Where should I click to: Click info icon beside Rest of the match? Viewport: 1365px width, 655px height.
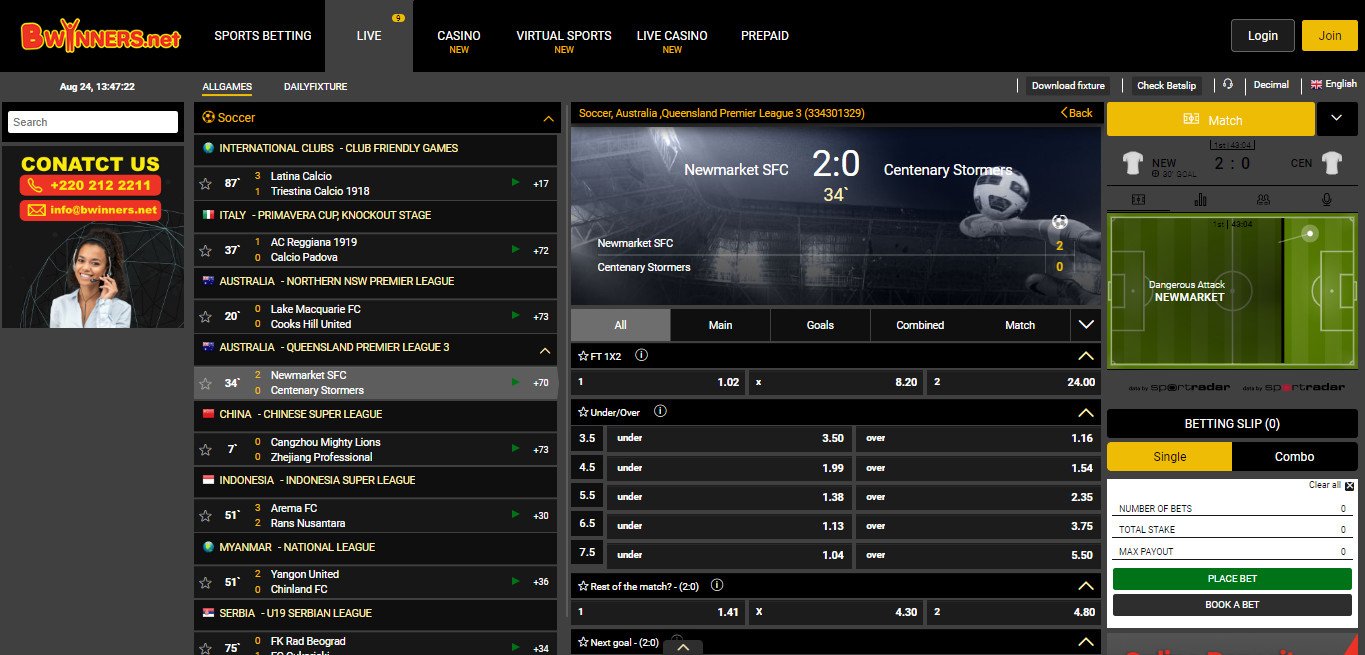pyautogui.click(x=717, y=585)
